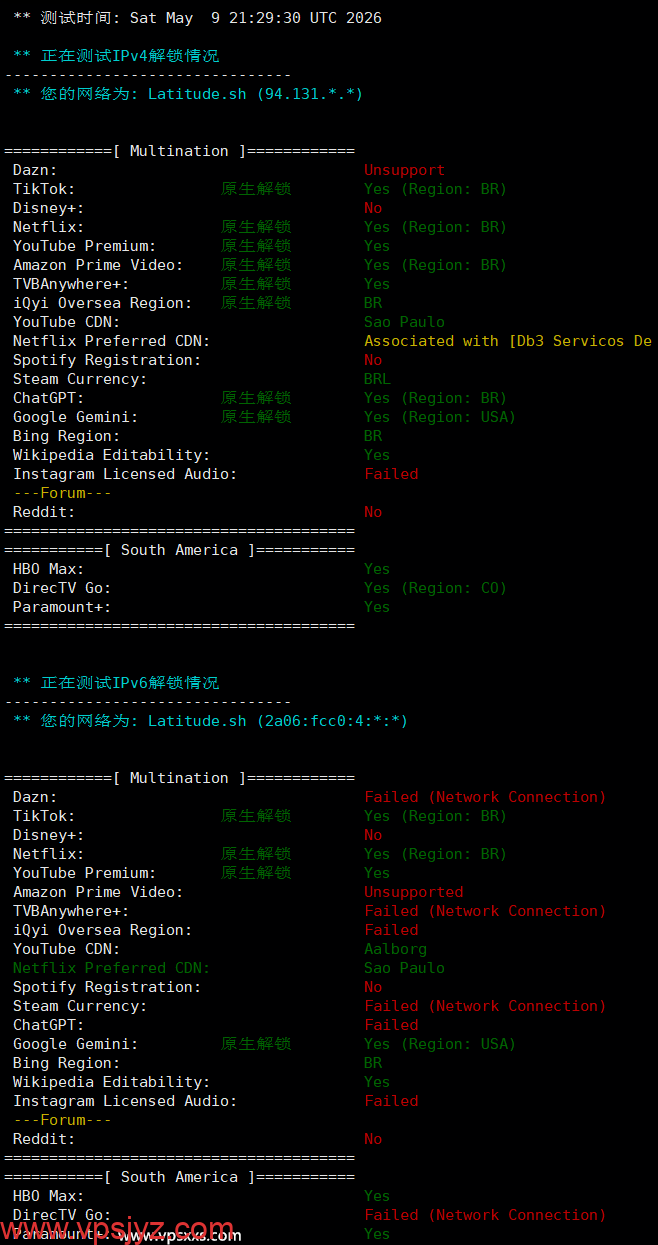Click 'Associated with [Db3 Servicos De' text
The height and width of the screenshot is (1245, 658).
[508, 341]
